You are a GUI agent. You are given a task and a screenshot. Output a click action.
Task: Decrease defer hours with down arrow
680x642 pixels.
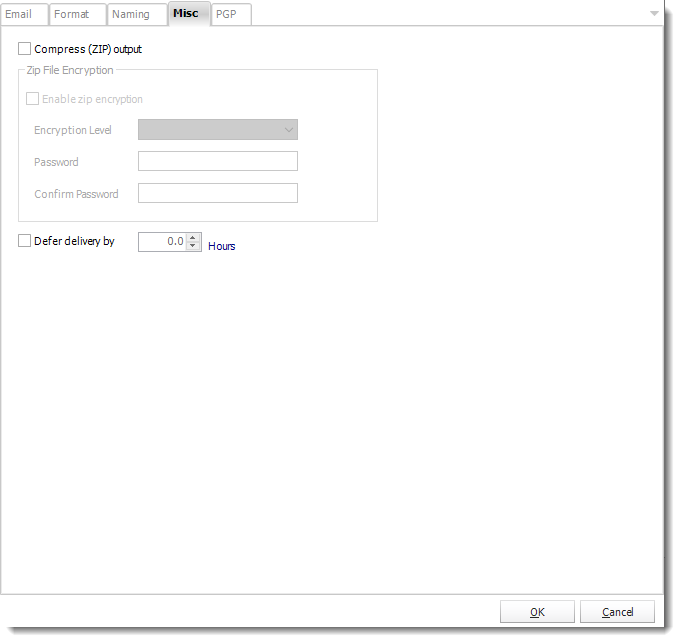pyautogui.click(x=193, y=246)
